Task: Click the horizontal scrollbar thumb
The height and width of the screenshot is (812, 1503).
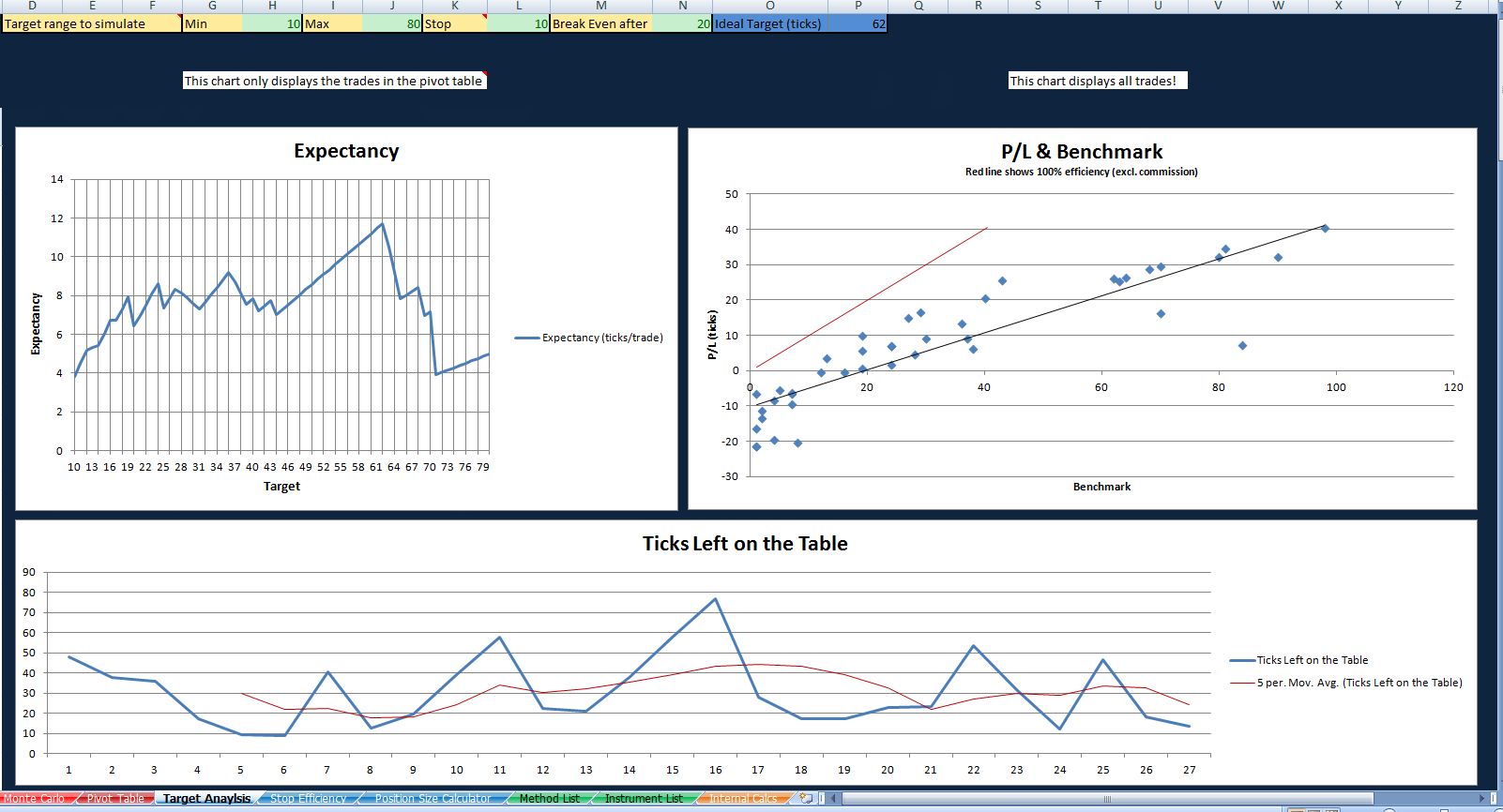Action: [x=1107, y=798]
